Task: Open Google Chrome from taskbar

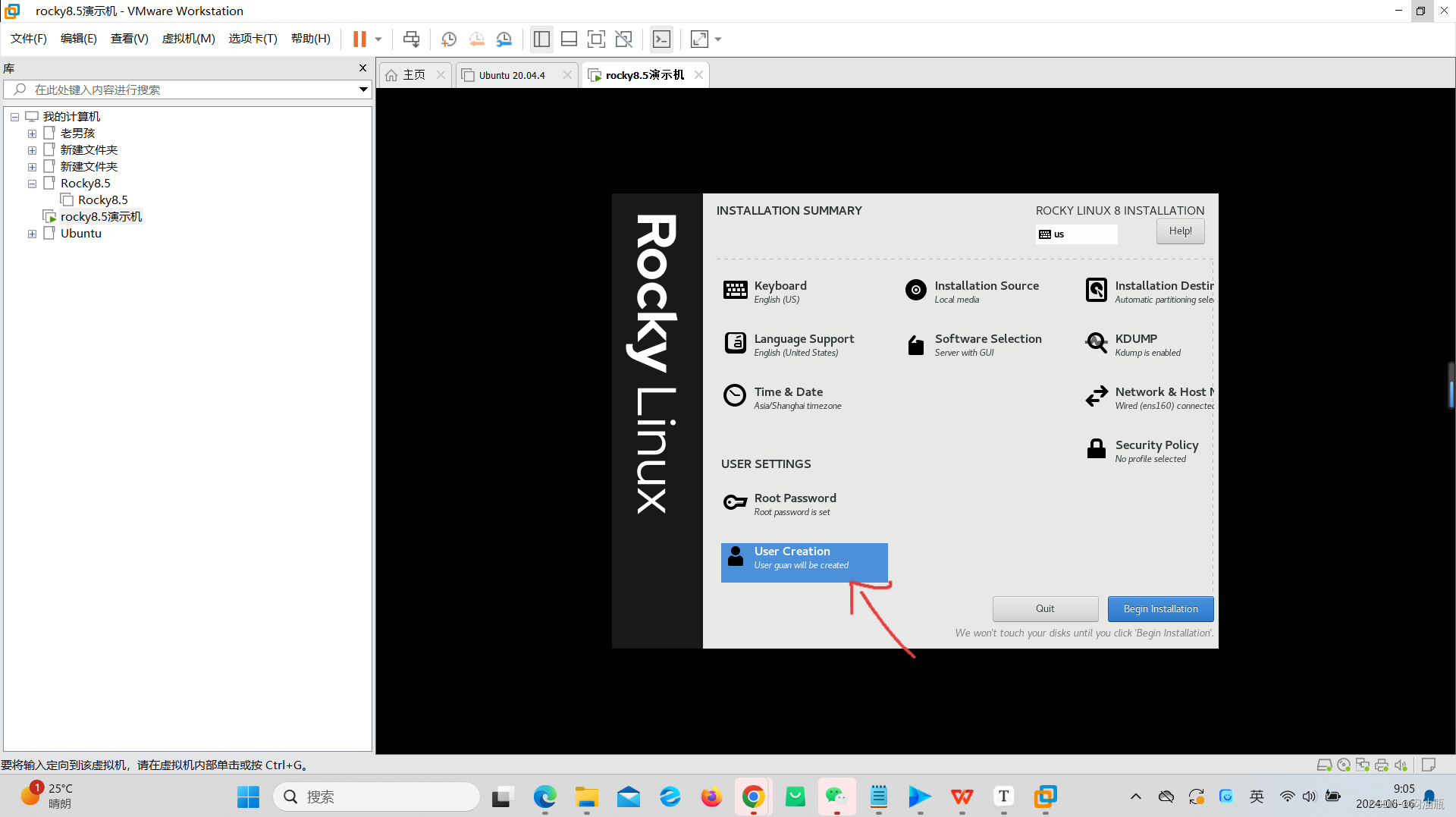Action: click(753, 797)
